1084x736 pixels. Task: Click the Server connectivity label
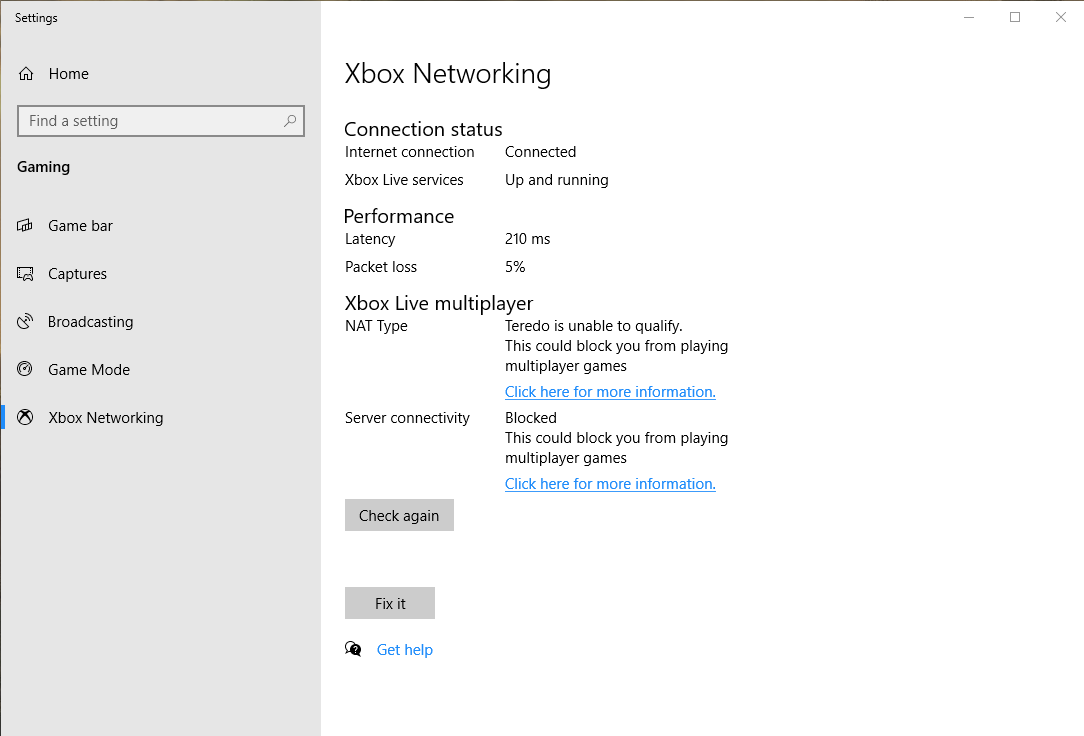[407, 418]
